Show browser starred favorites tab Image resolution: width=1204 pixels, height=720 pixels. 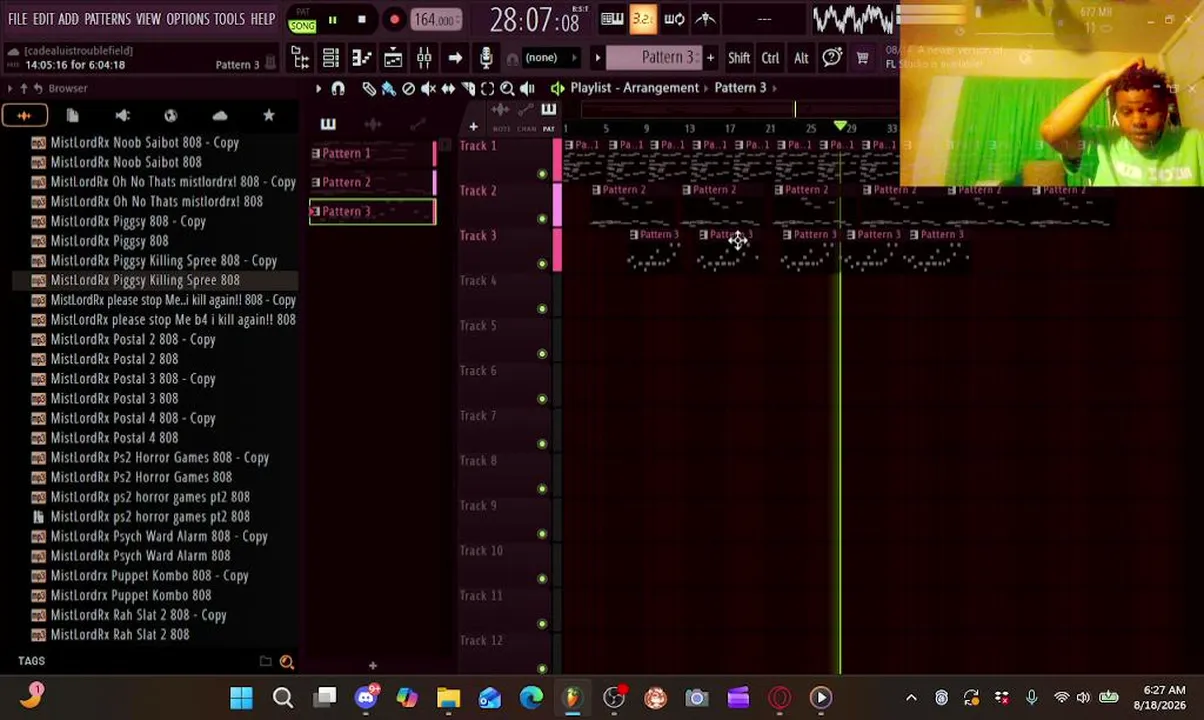269,116
